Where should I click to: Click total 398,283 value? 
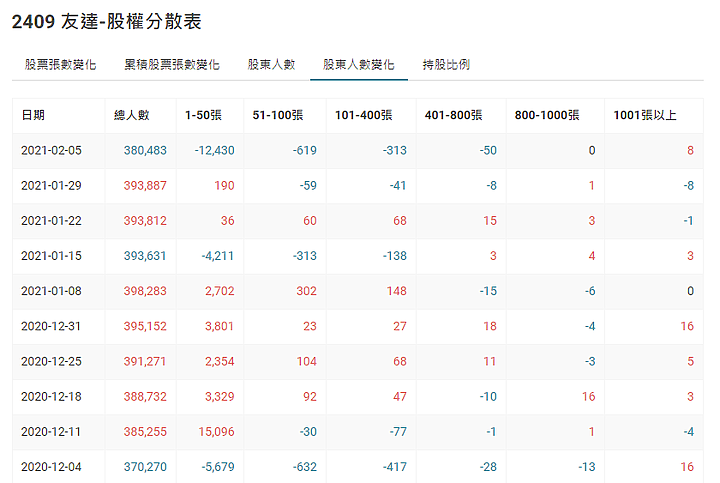tap(145, 291)
